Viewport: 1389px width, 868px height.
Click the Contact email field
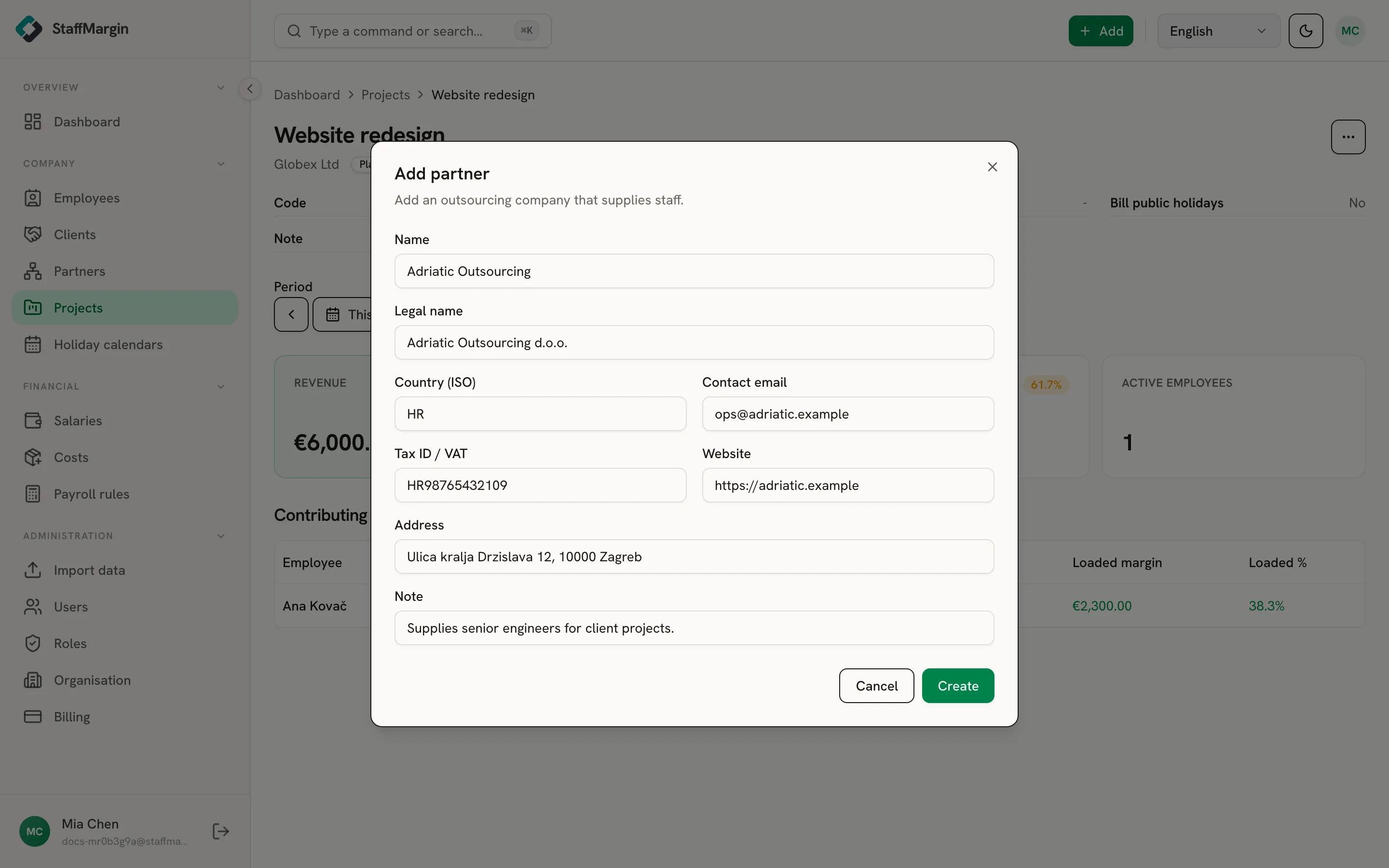(848, 414)
